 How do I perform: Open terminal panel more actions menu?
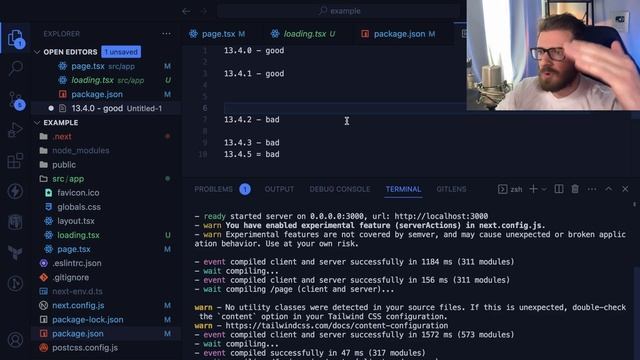[592, 189]
